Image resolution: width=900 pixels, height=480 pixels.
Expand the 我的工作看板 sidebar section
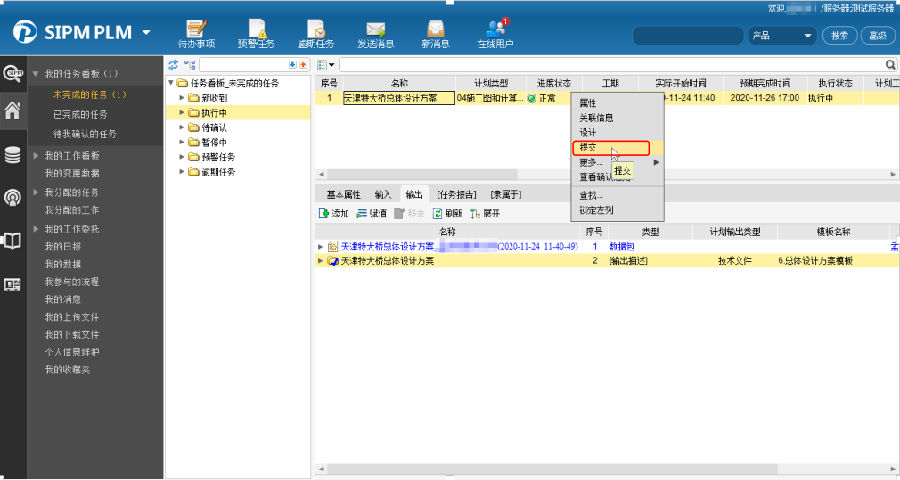coord(36,156)
